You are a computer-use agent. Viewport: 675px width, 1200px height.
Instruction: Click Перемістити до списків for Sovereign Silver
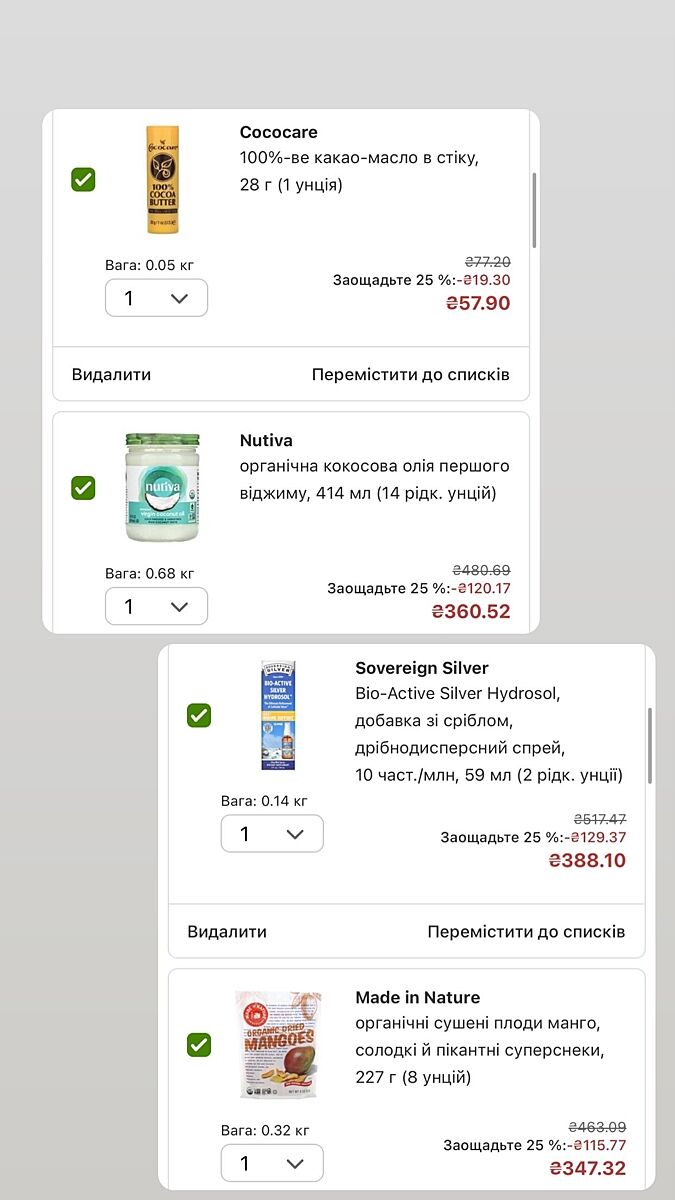(526, 932)
